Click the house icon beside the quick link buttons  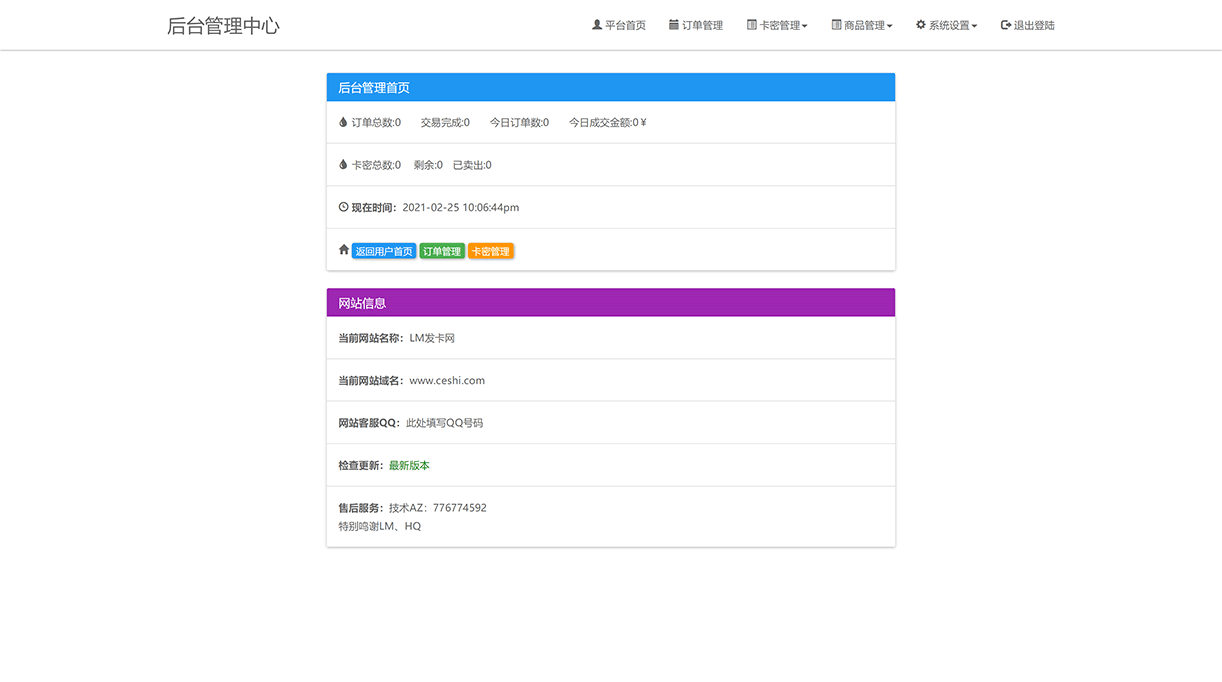(343, 249)
